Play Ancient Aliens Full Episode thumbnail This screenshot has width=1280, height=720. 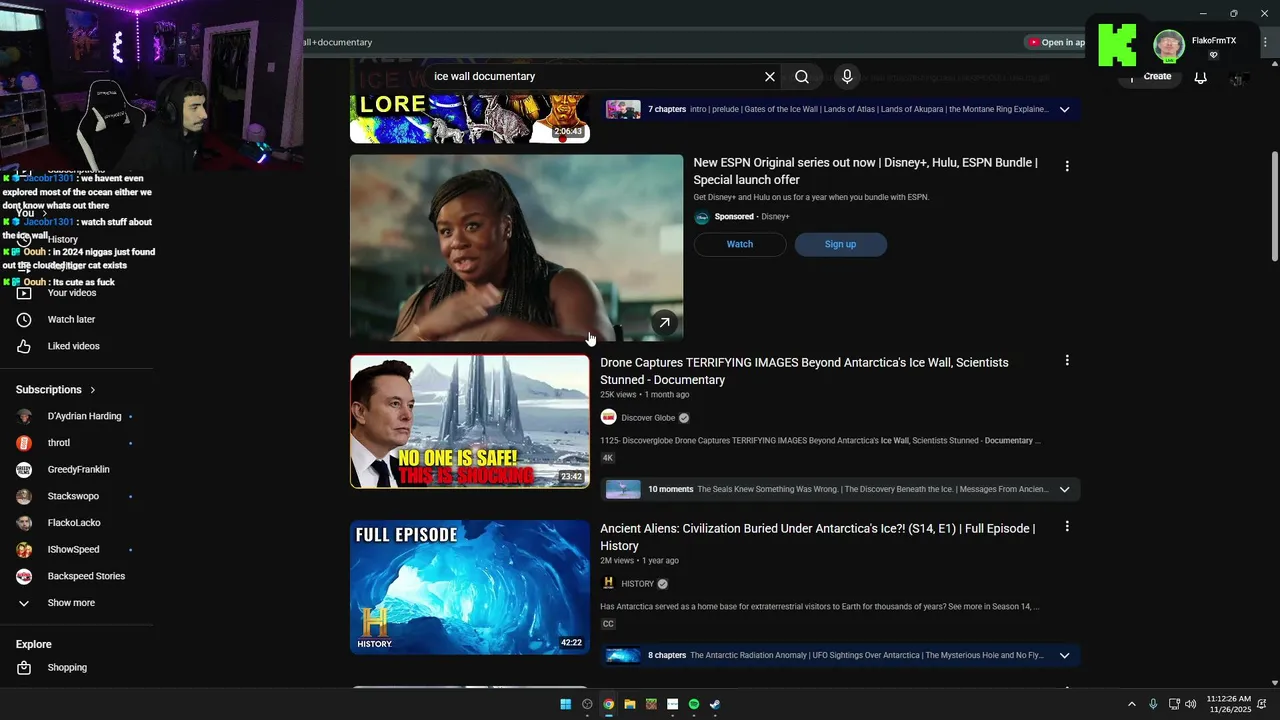click(469, 587)
